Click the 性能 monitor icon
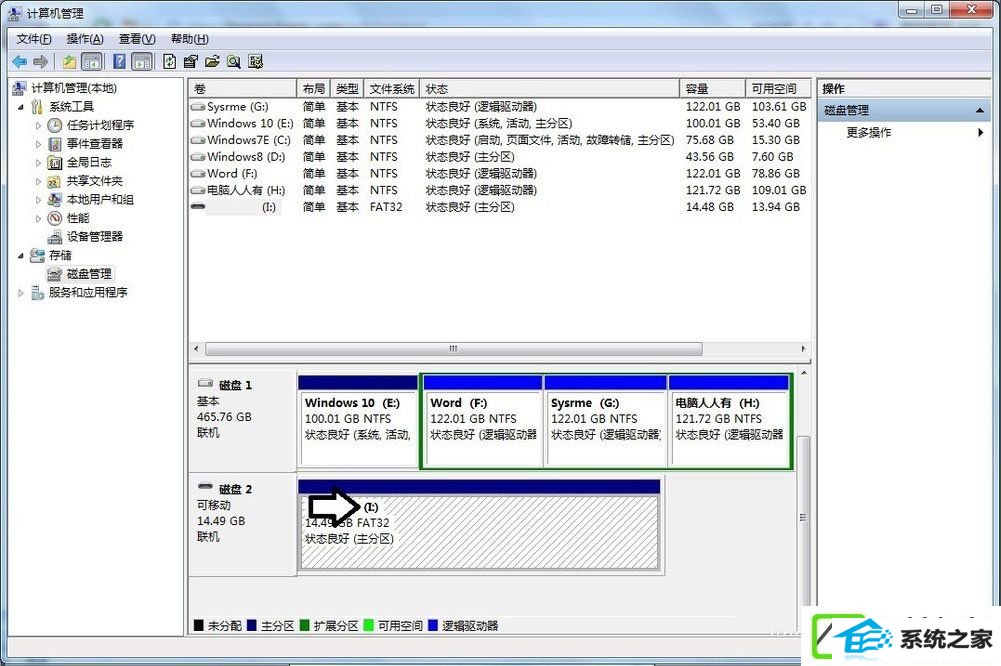This screenshot has width=1001, height=666. coord(55,218)
